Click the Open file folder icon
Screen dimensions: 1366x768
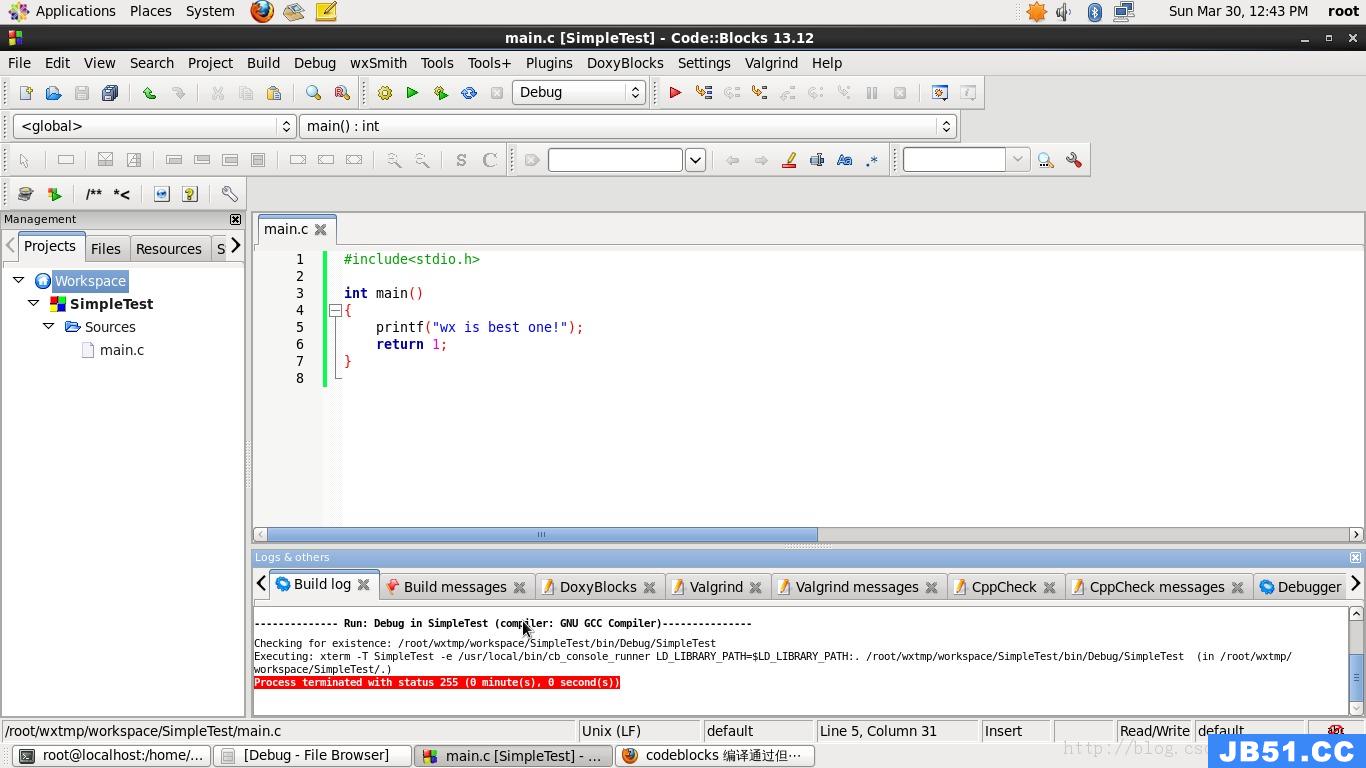click(x=54, y=93)
